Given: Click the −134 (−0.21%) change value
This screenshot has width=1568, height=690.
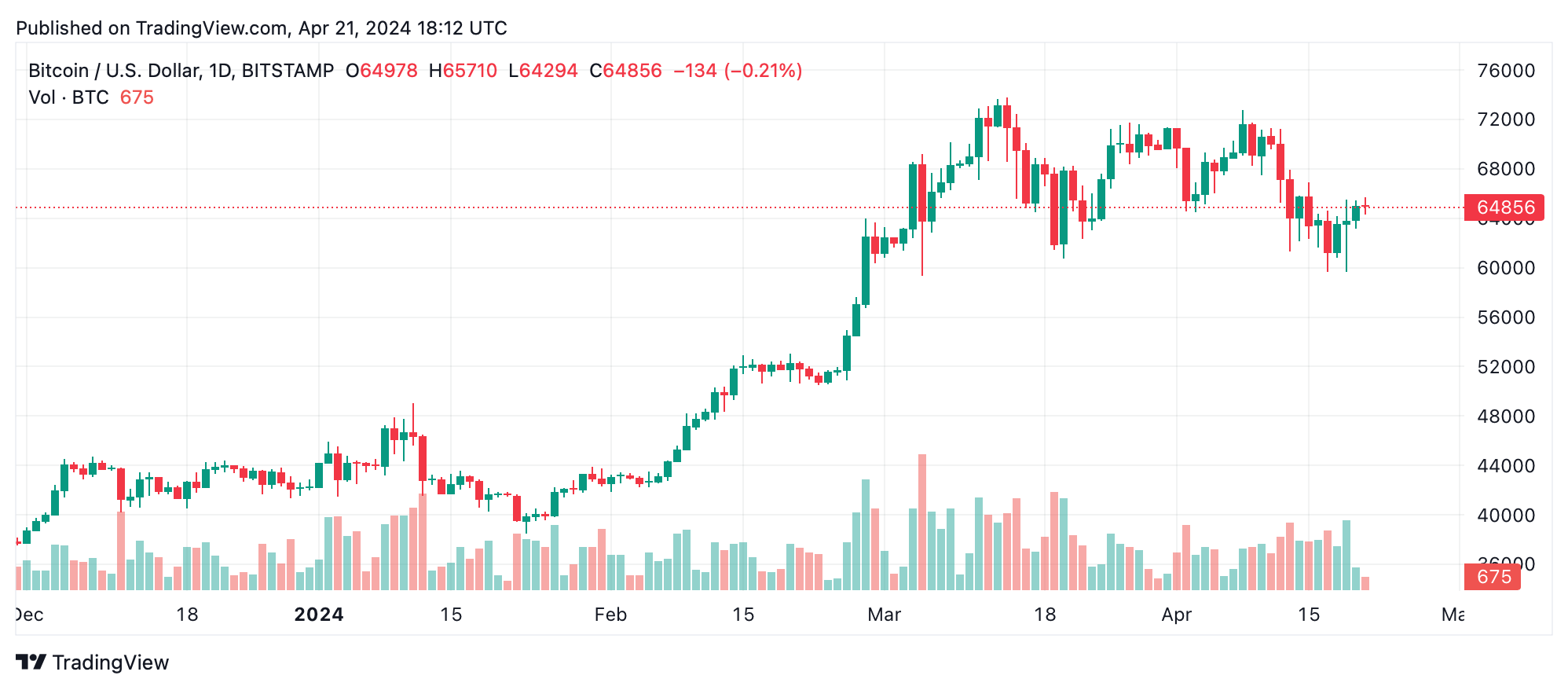Looking at the screenshot, I should pyautogui.click(x=738, y=71).
